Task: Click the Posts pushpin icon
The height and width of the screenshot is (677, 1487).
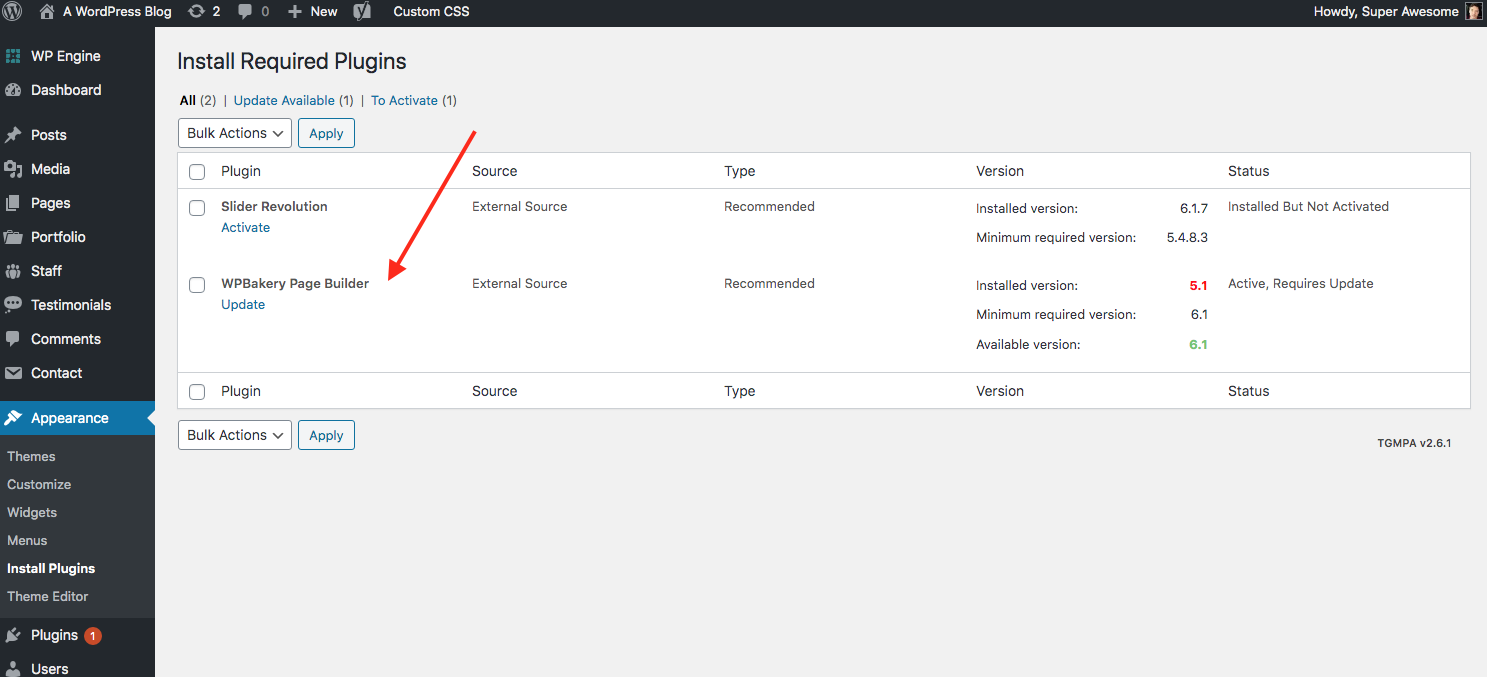Action: click(13, 135)
